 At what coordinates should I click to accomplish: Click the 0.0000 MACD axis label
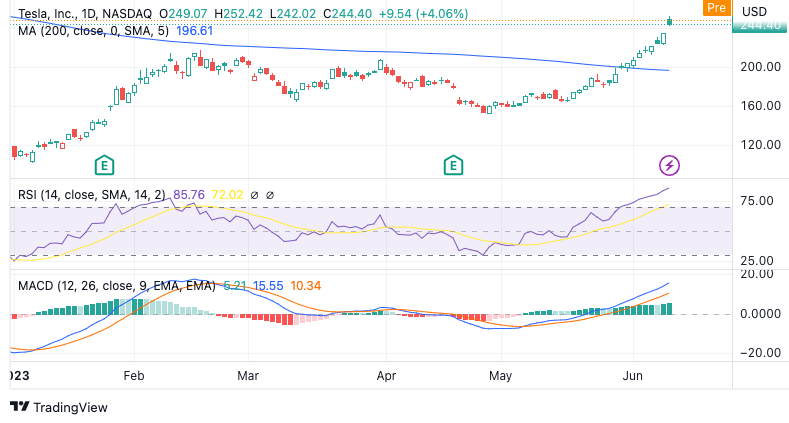(760, 314)
